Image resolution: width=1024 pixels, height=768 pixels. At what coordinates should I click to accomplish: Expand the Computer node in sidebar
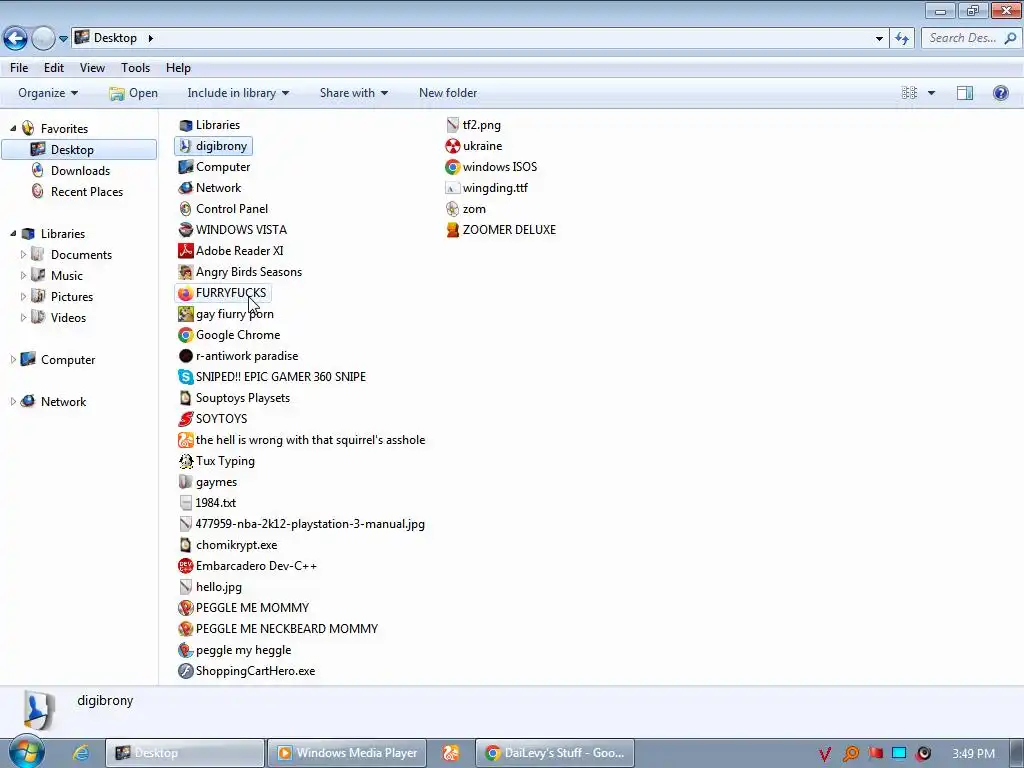tap(13, 360)
